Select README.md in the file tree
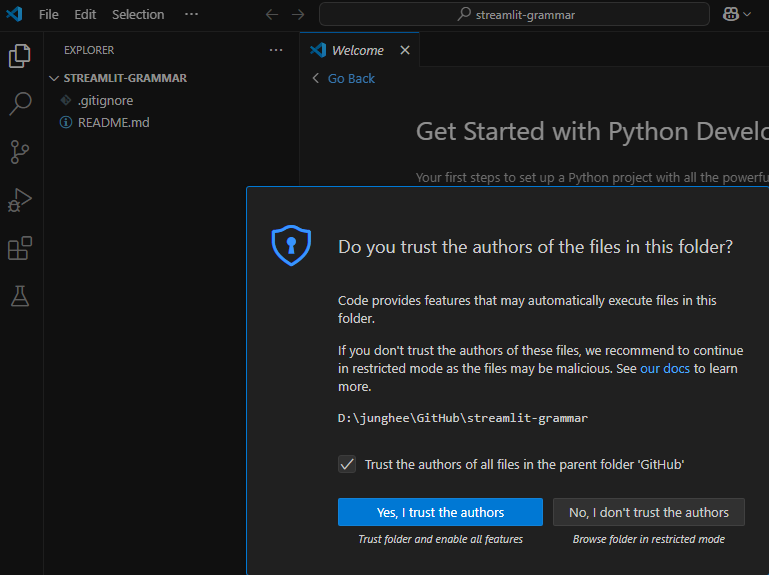 click(x=113, y=123)
